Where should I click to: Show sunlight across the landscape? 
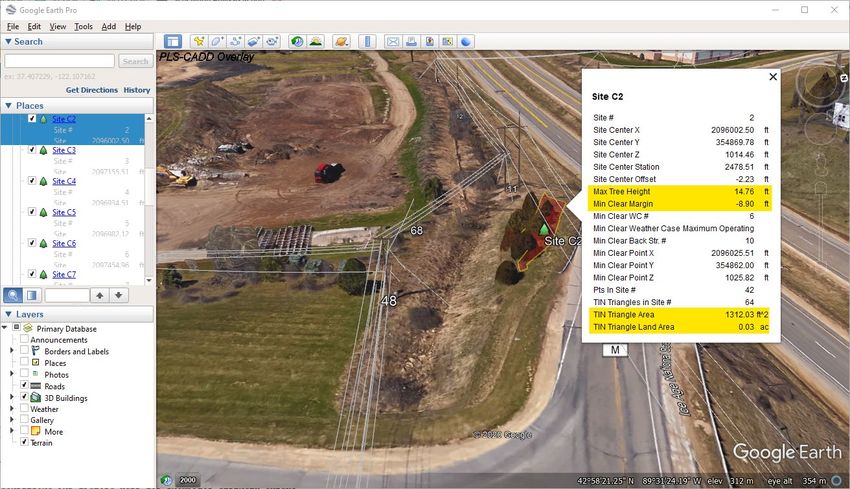point(315,41)
